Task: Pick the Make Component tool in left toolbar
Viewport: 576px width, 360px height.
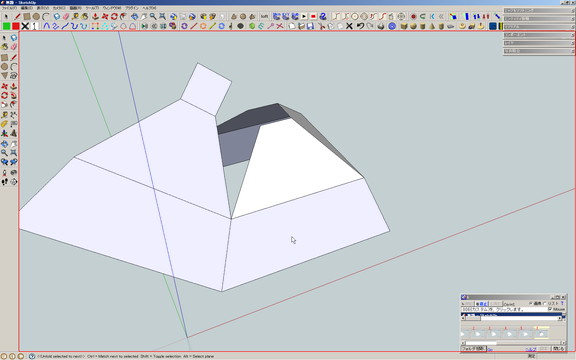Action: [14, 38]
